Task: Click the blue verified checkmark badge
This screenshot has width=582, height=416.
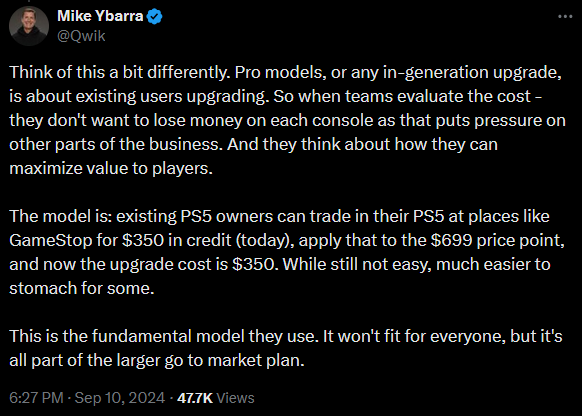Action: (154, 17)
